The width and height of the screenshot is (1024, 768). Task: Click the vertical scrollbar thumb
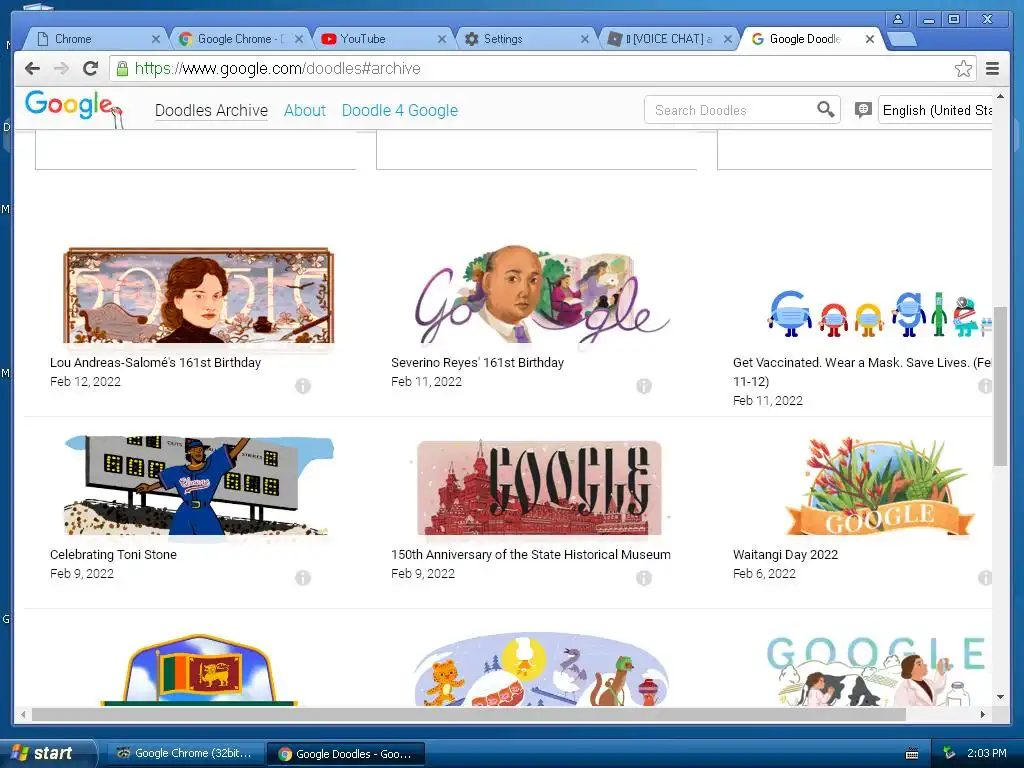[1000, 385]
